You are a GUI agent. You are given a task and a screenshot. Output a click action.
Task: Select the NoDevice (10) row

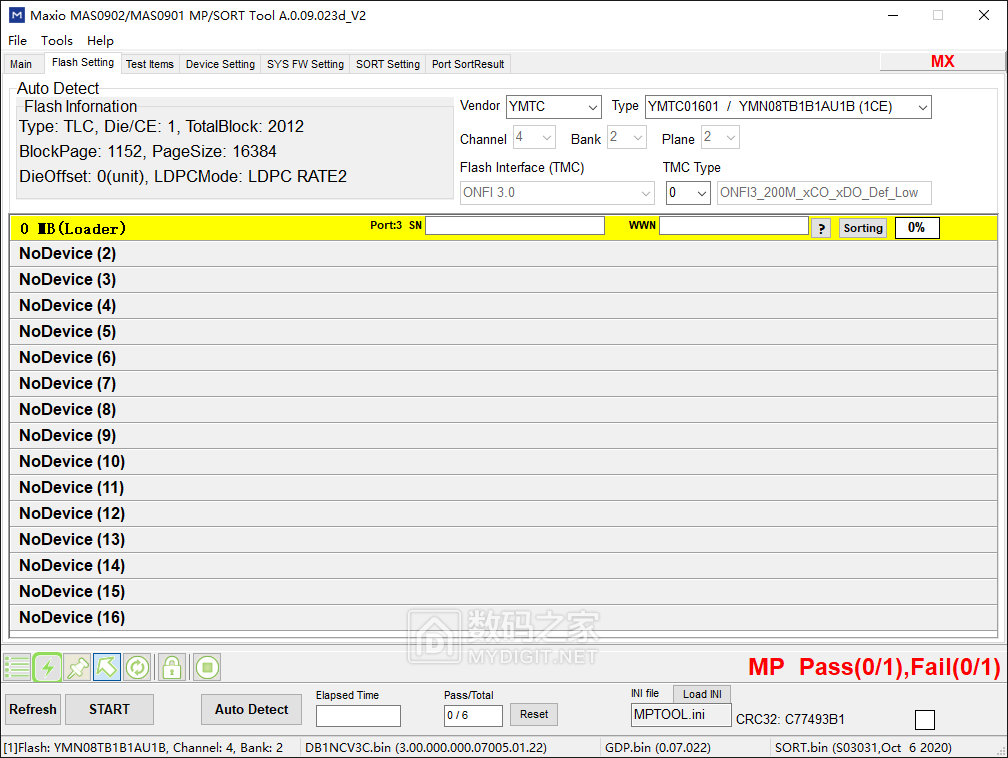(x=503, y=462)
